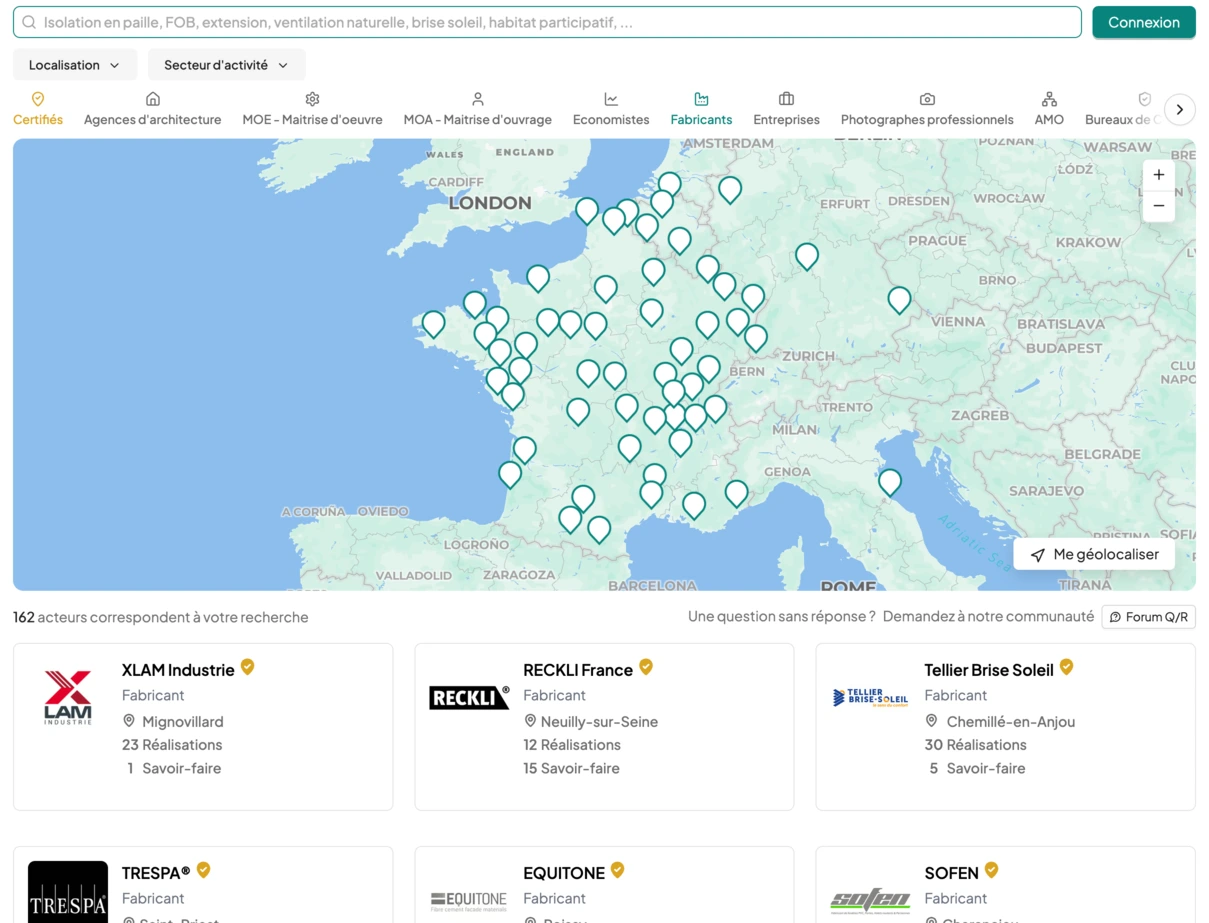Open the Secteur d'activité dropdown

pyautogui.click(x=227, y=65)
